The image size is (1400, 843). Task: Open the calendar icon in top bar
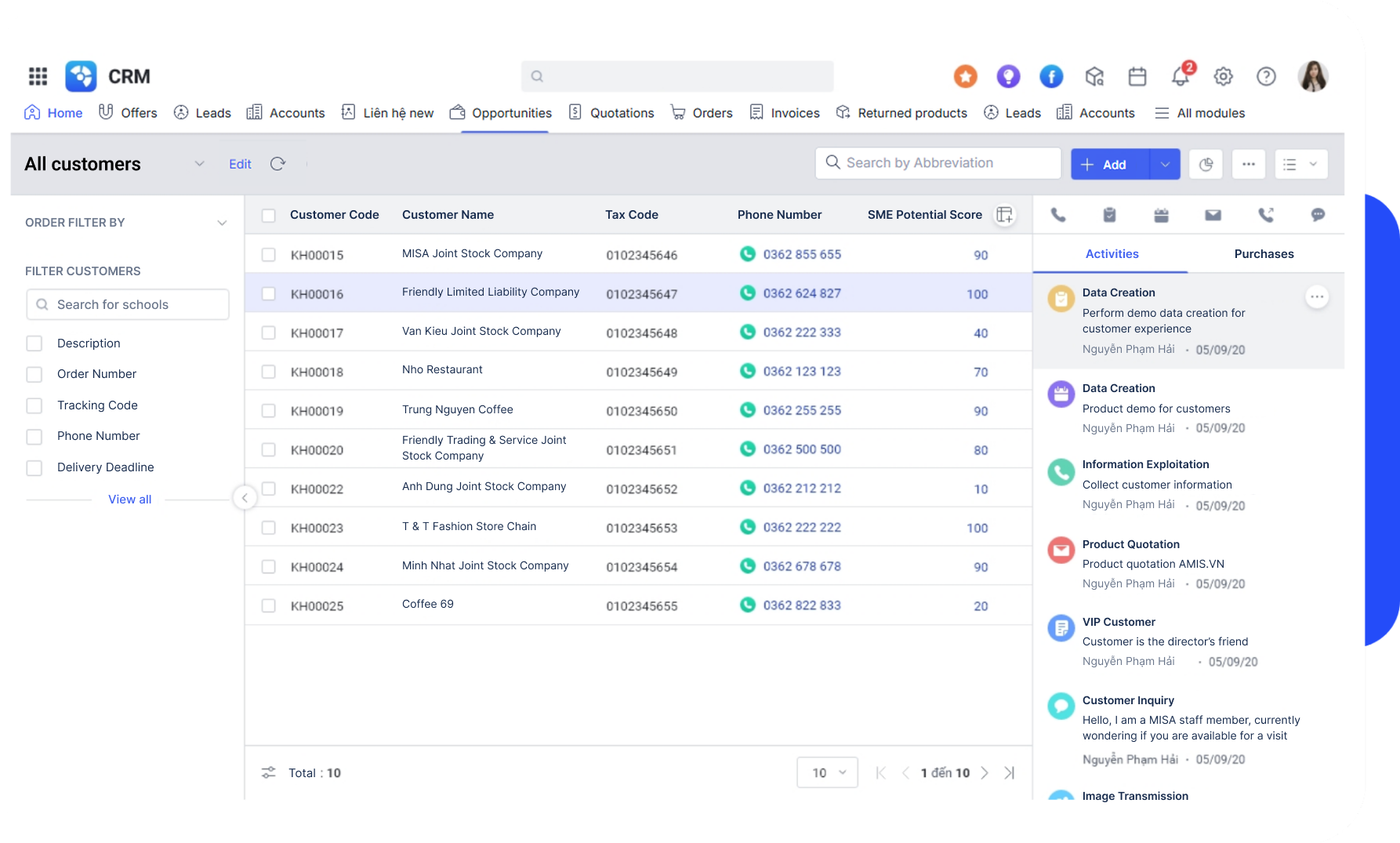tap(1137, 76)
